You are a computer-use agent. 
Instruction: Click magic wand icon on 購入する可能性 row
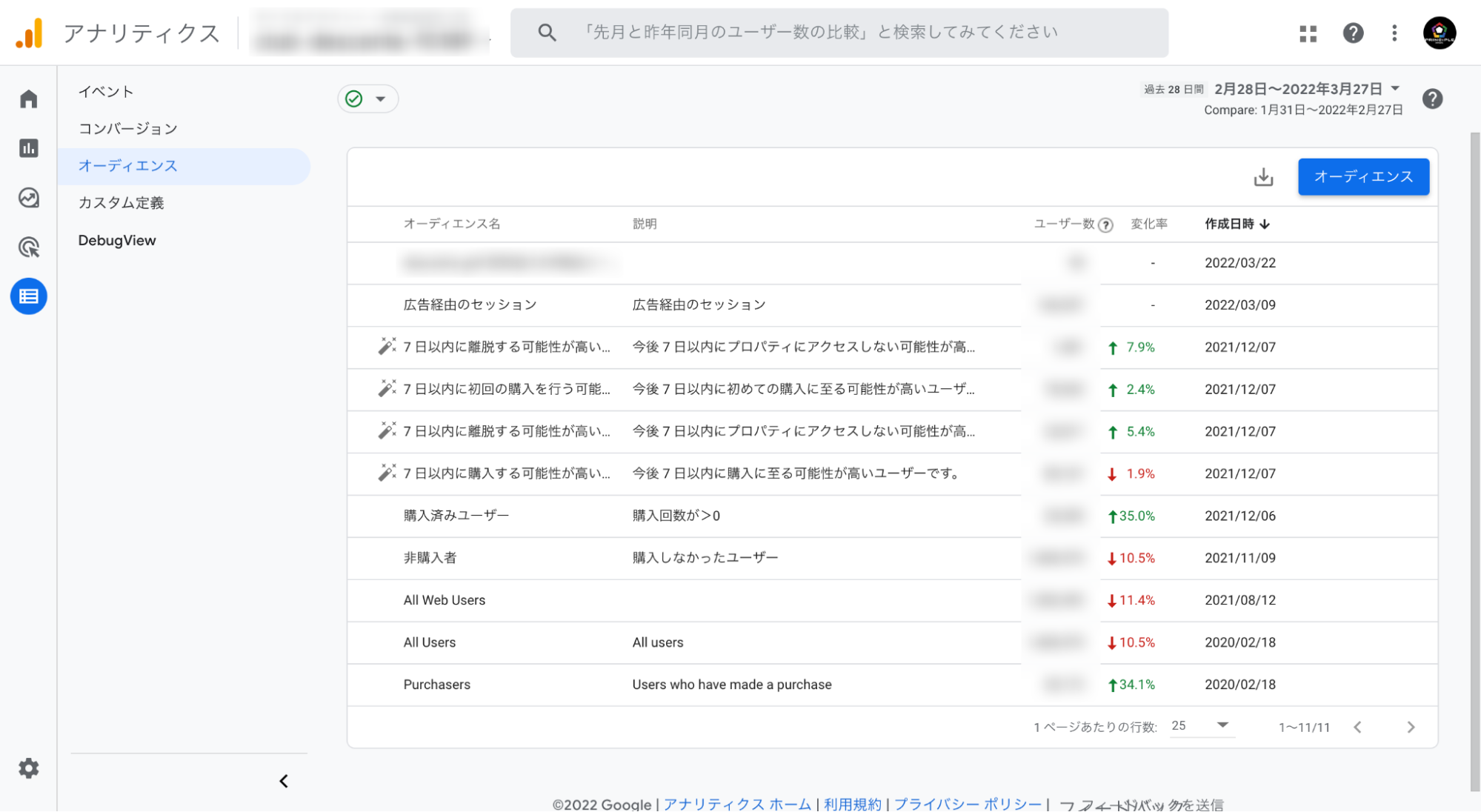pyautogui.click(x=387, y=473)
